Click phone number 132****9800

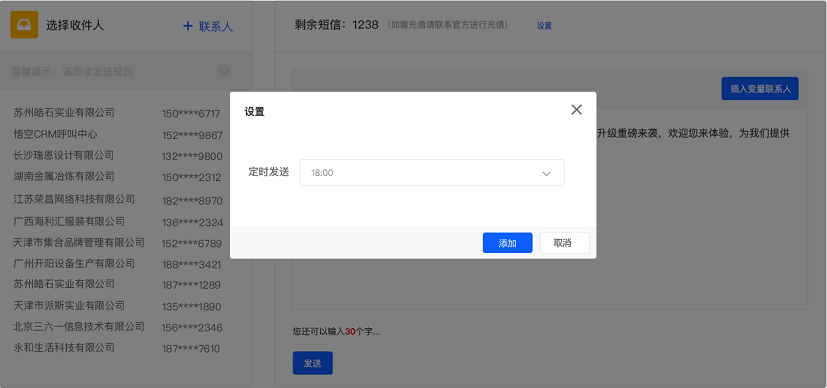(x=192, y=157)
